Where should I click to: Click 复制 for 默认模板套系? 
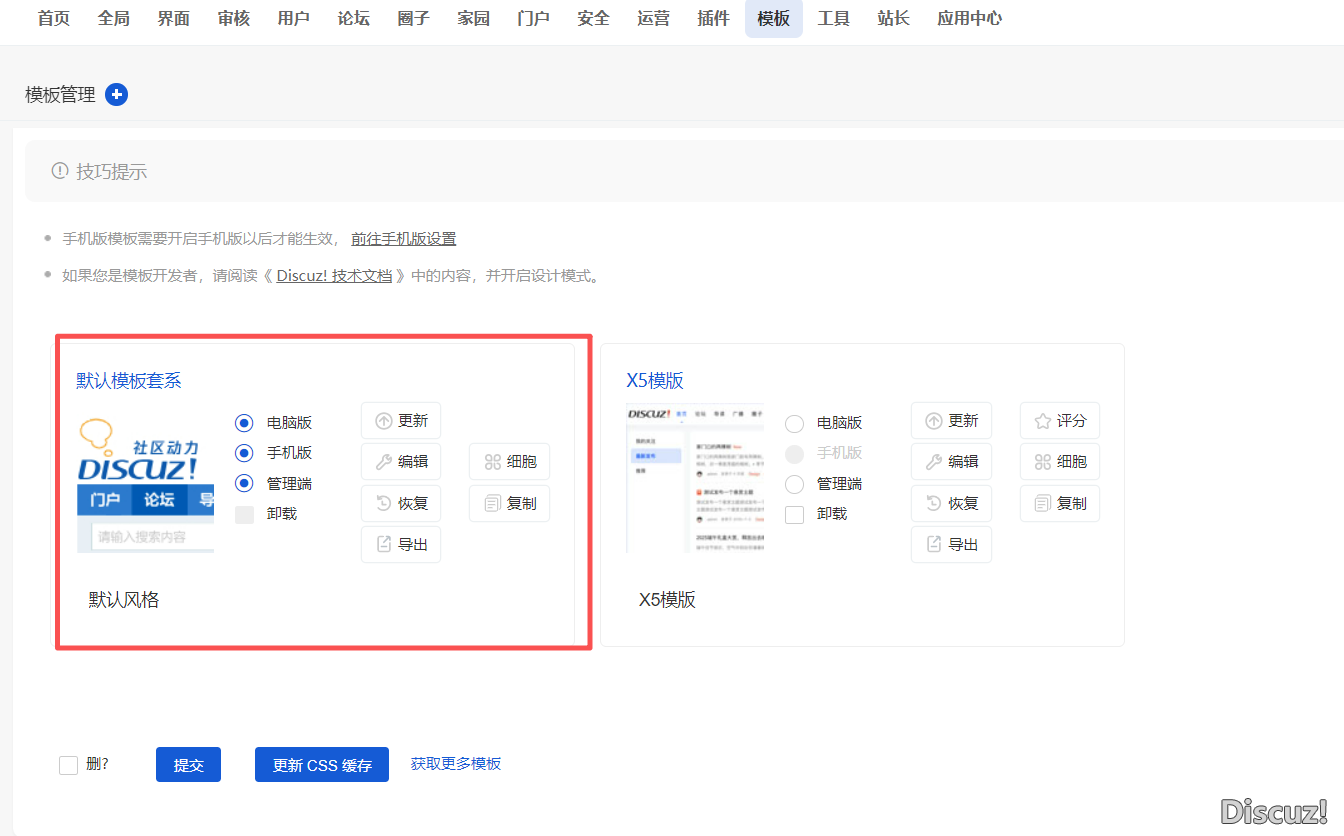pos(510,503)
